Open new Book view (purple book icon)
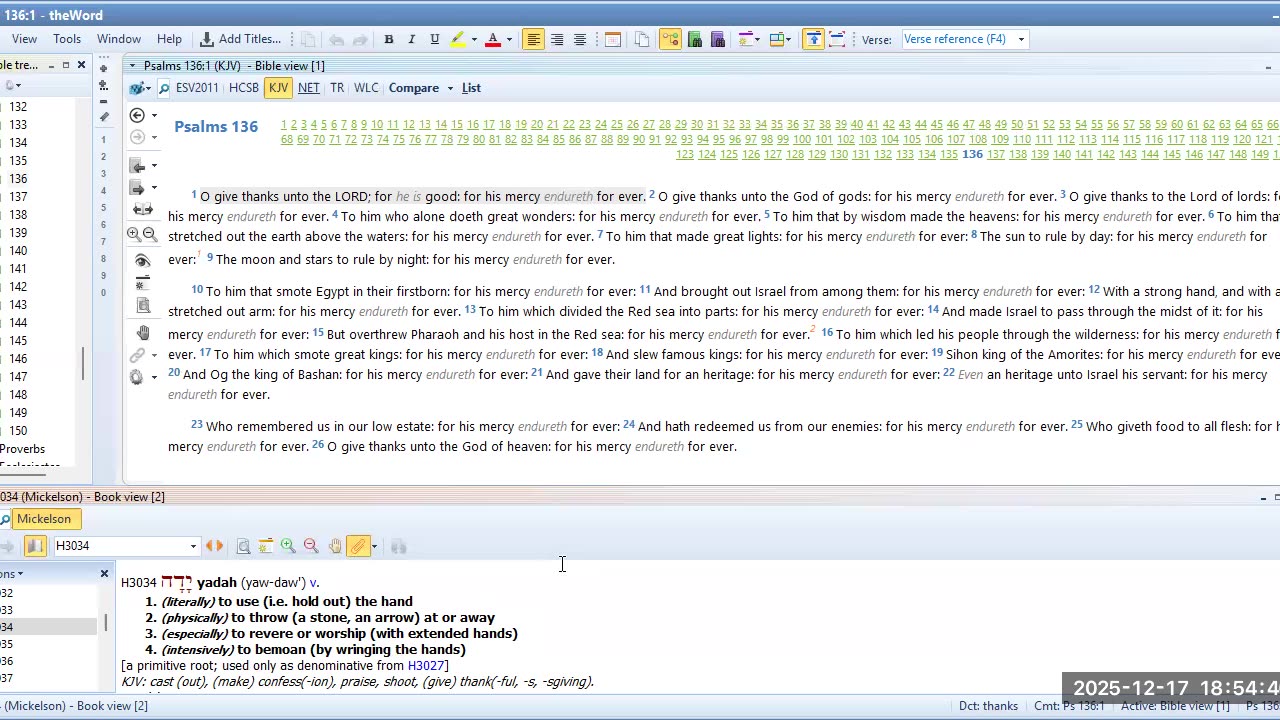Screen dimensions: 1280x720 click(x=718, y=39)
